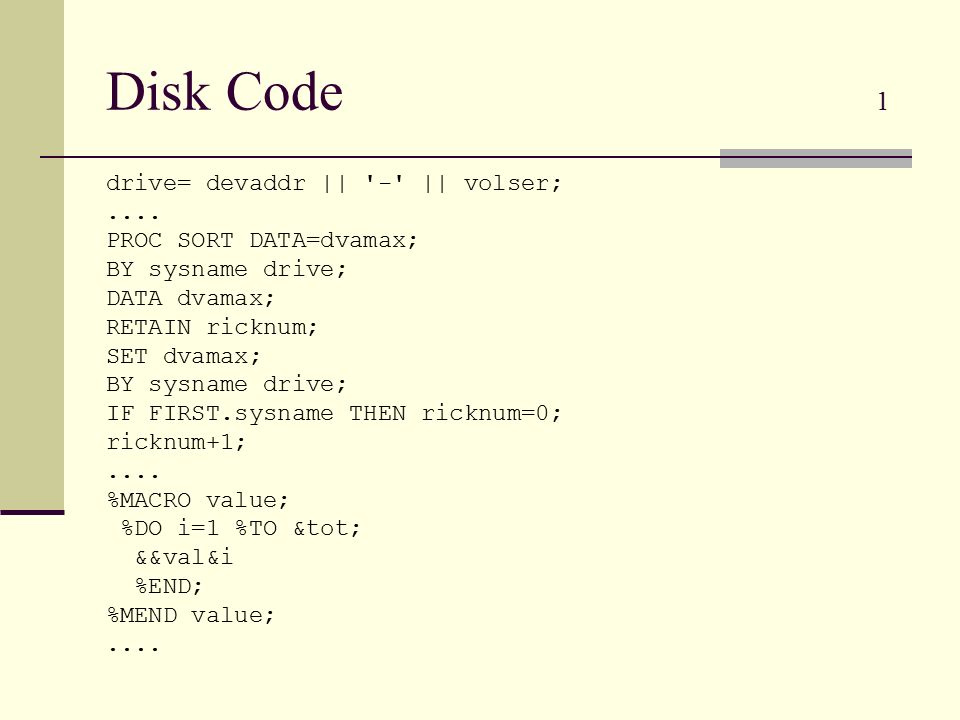The image size is (960, 720).
Task: Click the &&val&i text
Action: [184, 557]
